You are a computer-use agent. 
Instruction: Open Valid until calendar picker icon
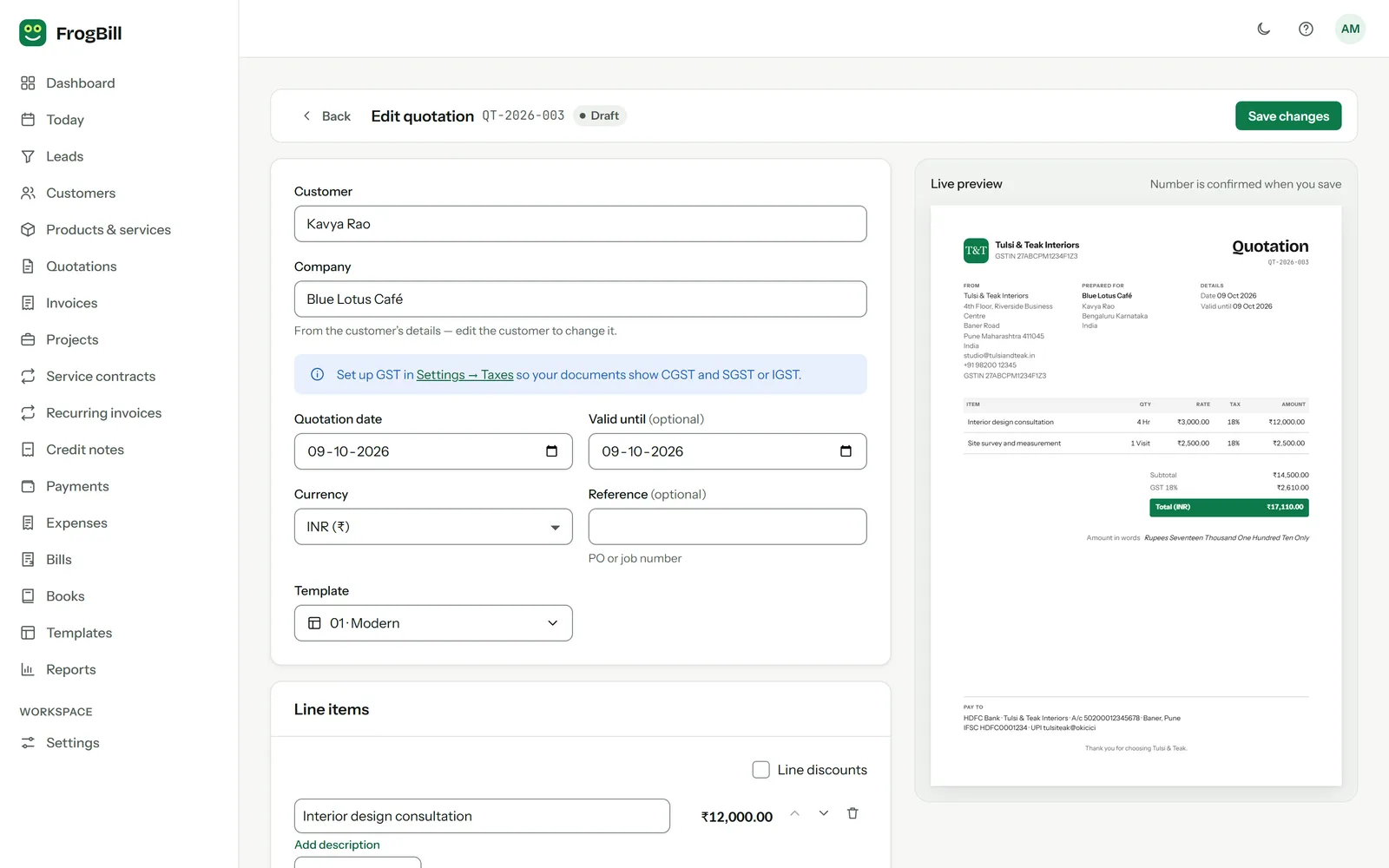pos(846,451)
